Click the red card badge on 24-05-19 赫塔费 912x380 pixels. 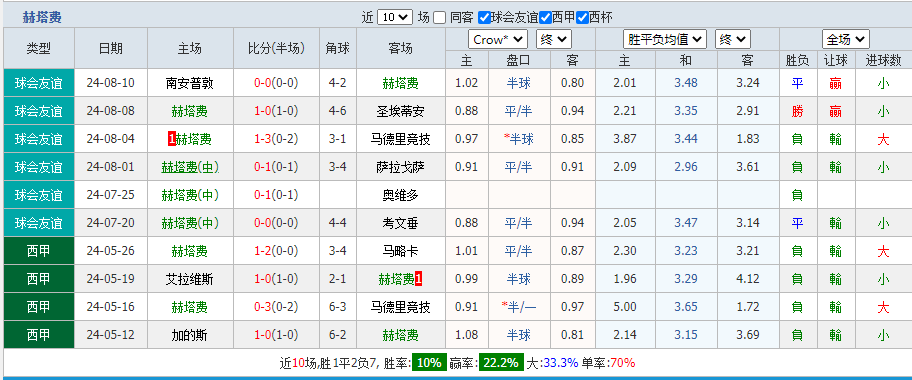point(419,279)
